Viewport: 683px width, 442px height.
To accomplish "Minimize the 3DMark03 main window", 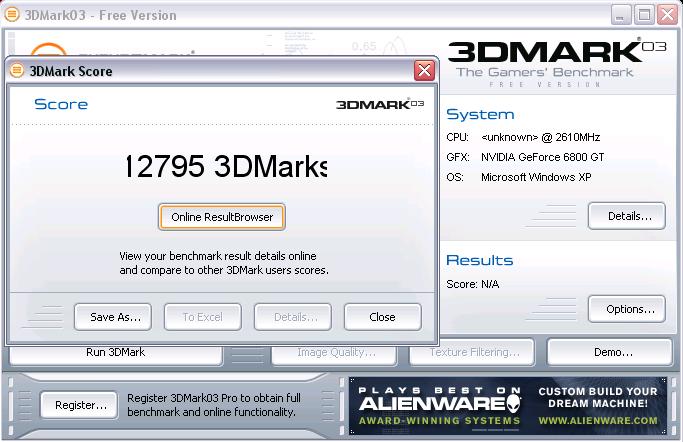I will click(621, 15).
